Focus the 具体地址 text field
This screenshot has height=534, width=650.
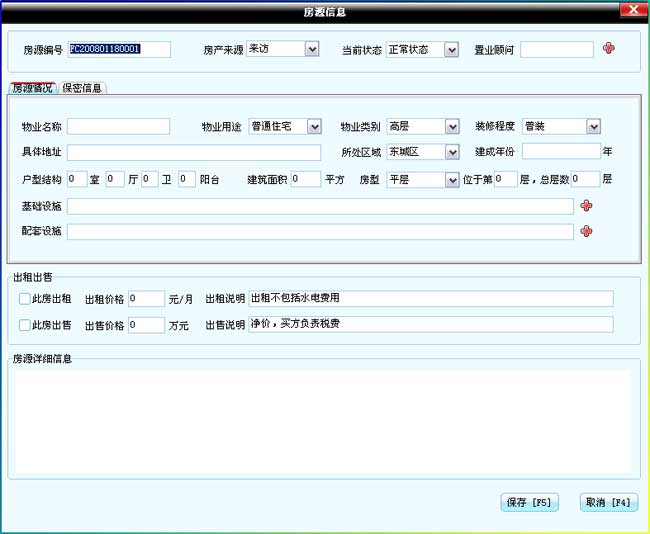[x=194, y=152]
